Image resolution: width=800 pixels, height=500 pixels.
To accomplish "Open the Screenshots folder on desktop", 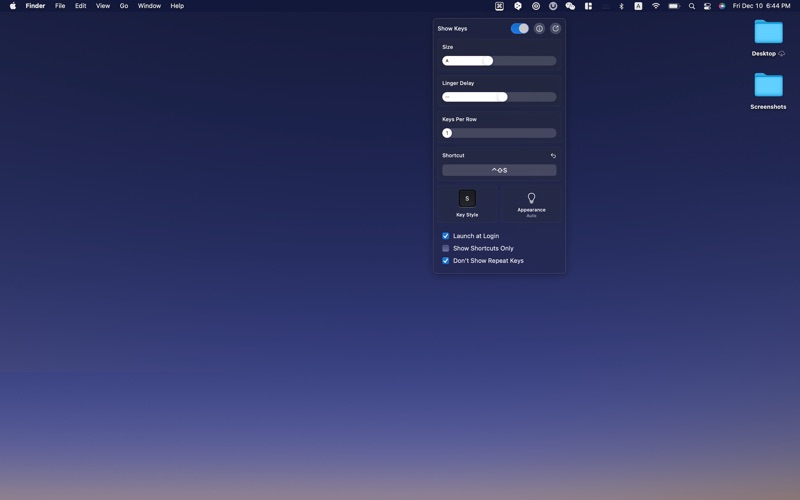I will (768, 87).
